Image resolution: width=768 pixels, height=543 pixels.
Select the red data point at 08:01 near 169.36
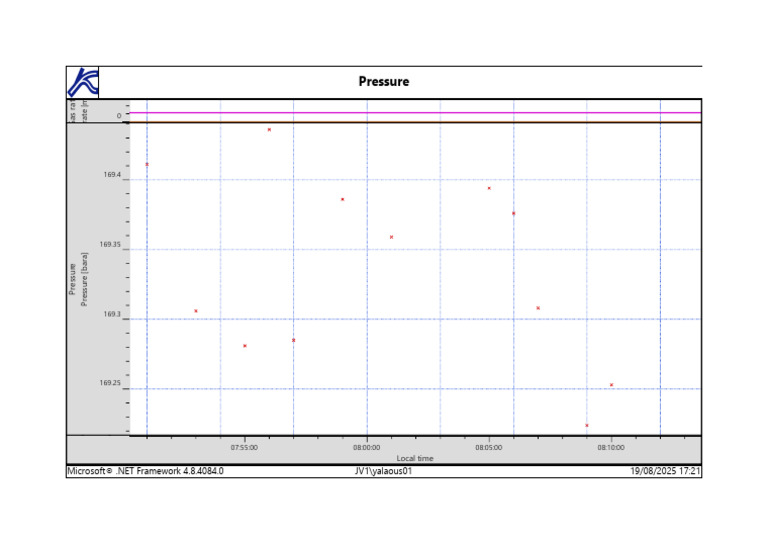coord(391,237)
